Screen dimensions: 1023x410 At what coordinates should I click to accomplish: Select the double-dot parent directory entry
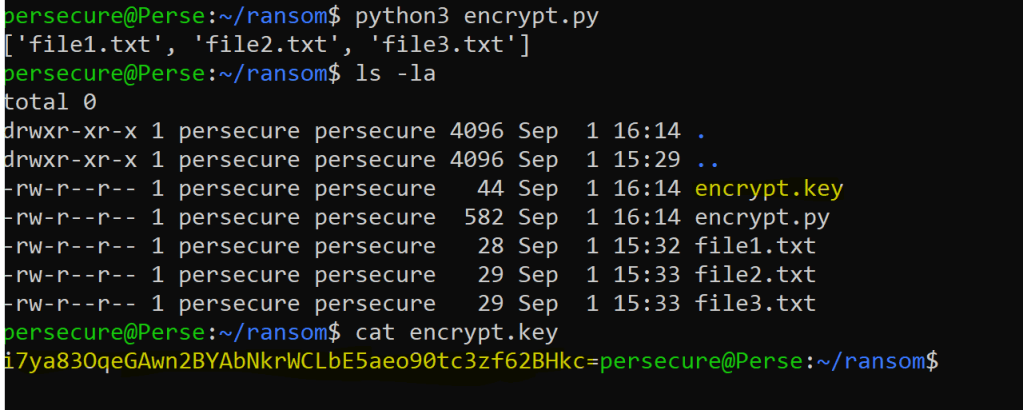pos(706,160)
